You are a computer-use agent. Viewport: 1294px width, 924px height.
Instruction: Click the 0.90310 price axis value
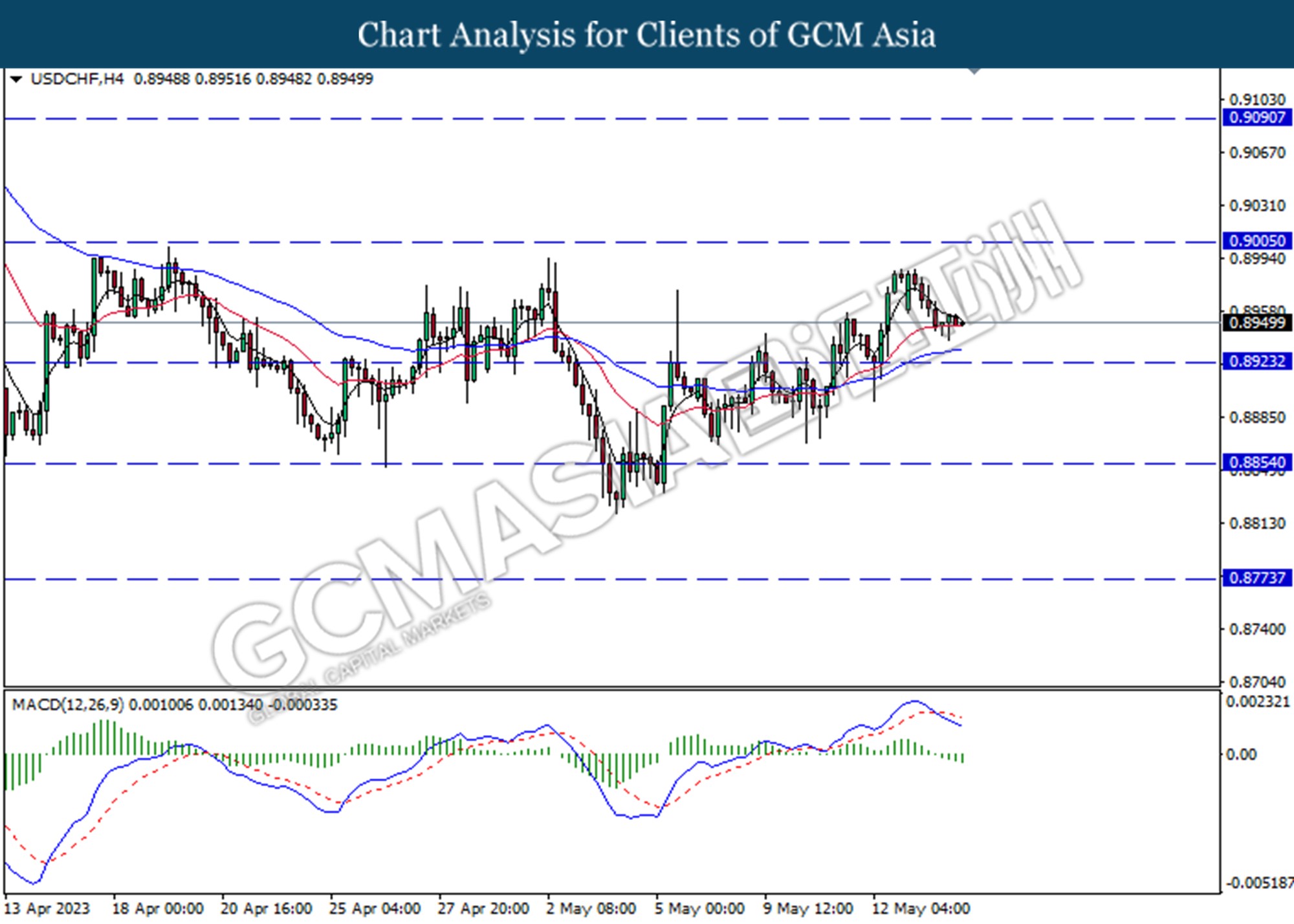point(1257,206)
